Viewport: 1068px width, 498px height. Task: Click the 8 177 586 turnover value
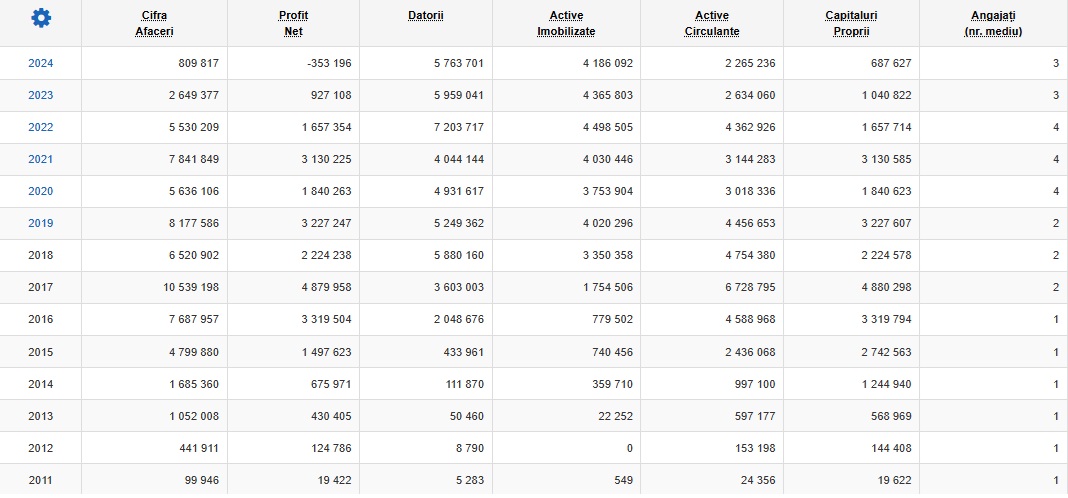tap(193, 223)
